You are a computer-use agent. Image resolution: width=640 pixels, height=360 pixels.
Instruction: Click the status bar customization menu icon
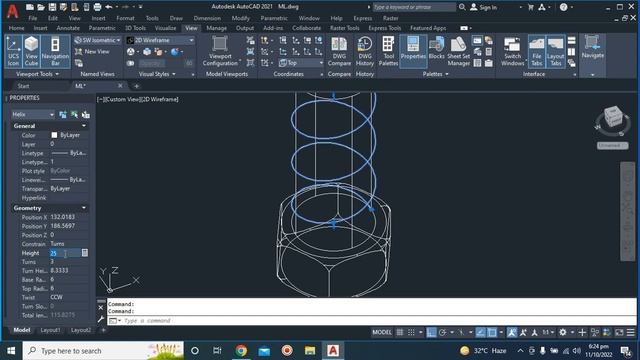(631, 333)
